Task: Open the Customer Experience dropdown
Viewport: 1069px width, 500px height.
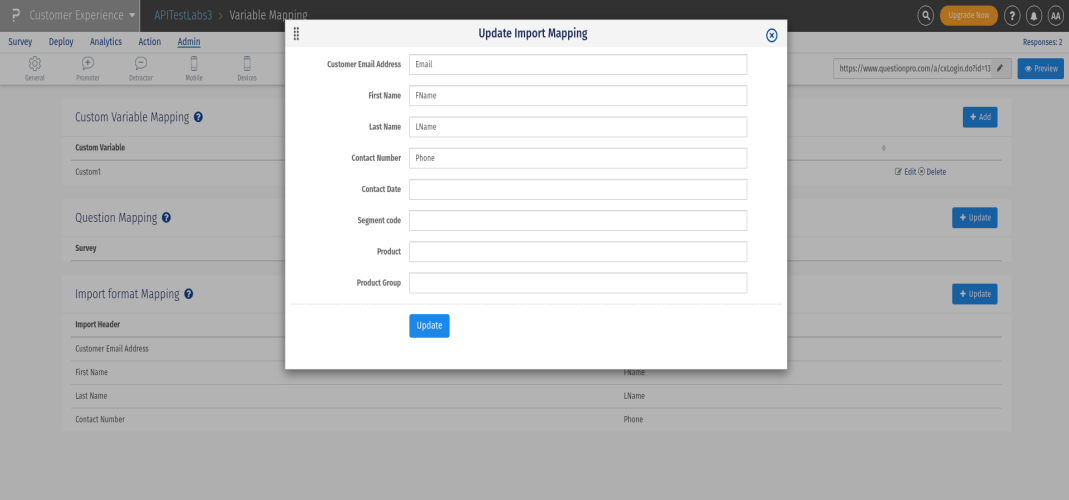Action: coord(82,15)
